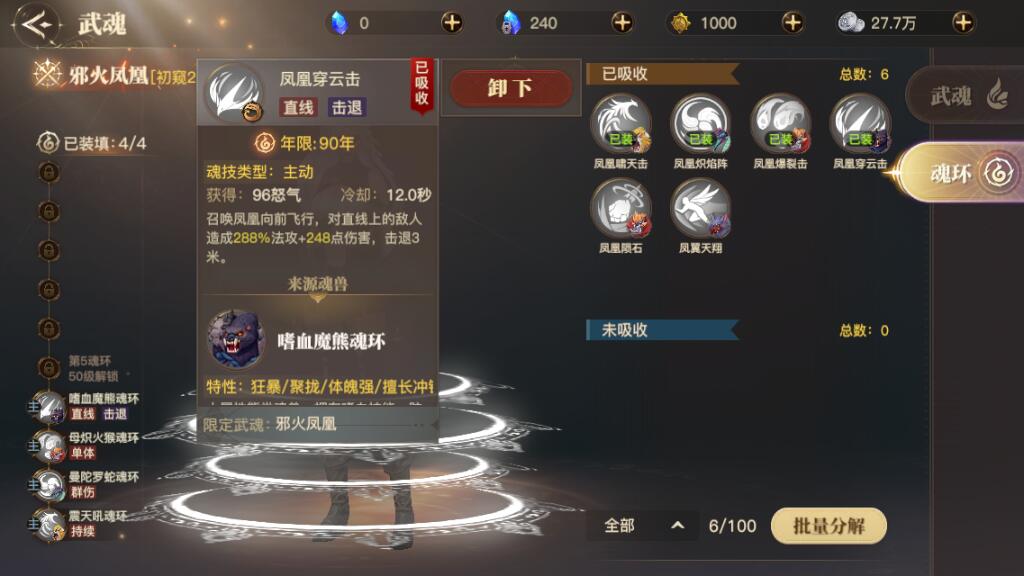
Task: Switch to the 魂环 tab
Action: pos(963,174)
